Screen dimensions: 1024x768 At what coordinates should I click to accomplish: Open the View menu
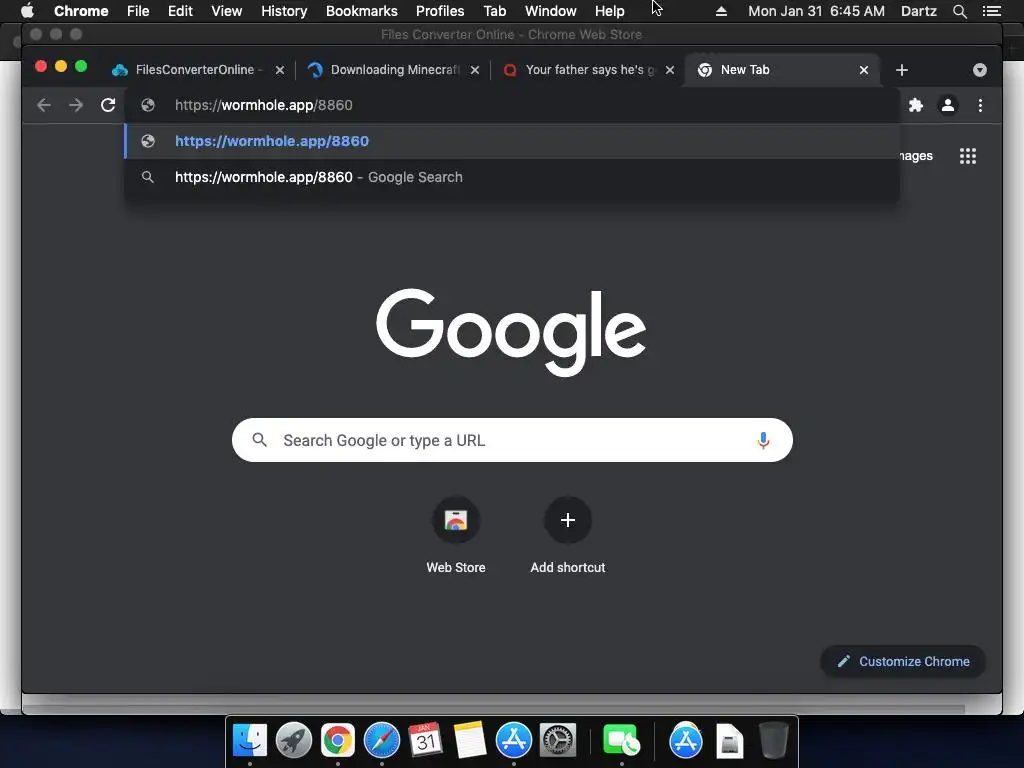point(227,11)
